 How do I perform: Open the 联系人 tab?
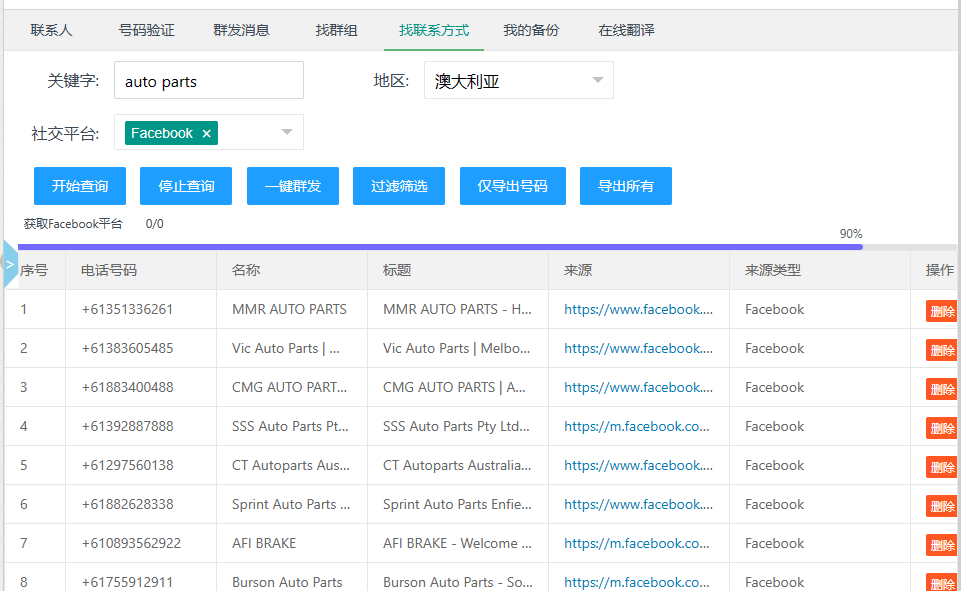coord(51,30)
